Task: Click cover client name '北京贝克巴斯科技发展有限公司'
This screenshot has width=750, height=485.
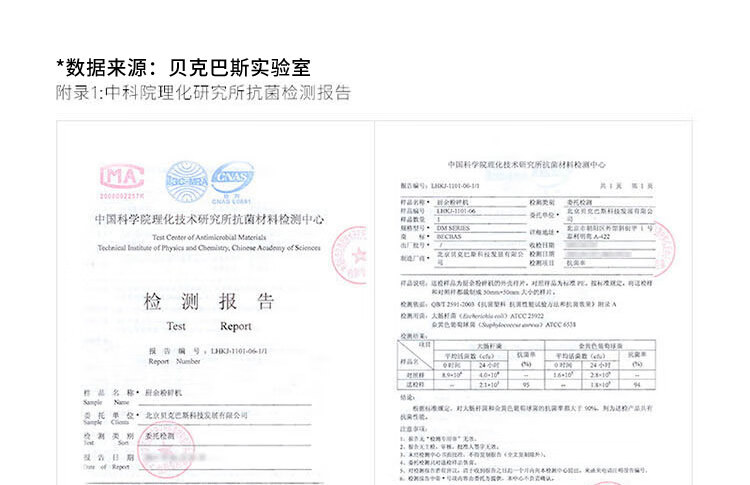Action: click(x=196, y=416)
